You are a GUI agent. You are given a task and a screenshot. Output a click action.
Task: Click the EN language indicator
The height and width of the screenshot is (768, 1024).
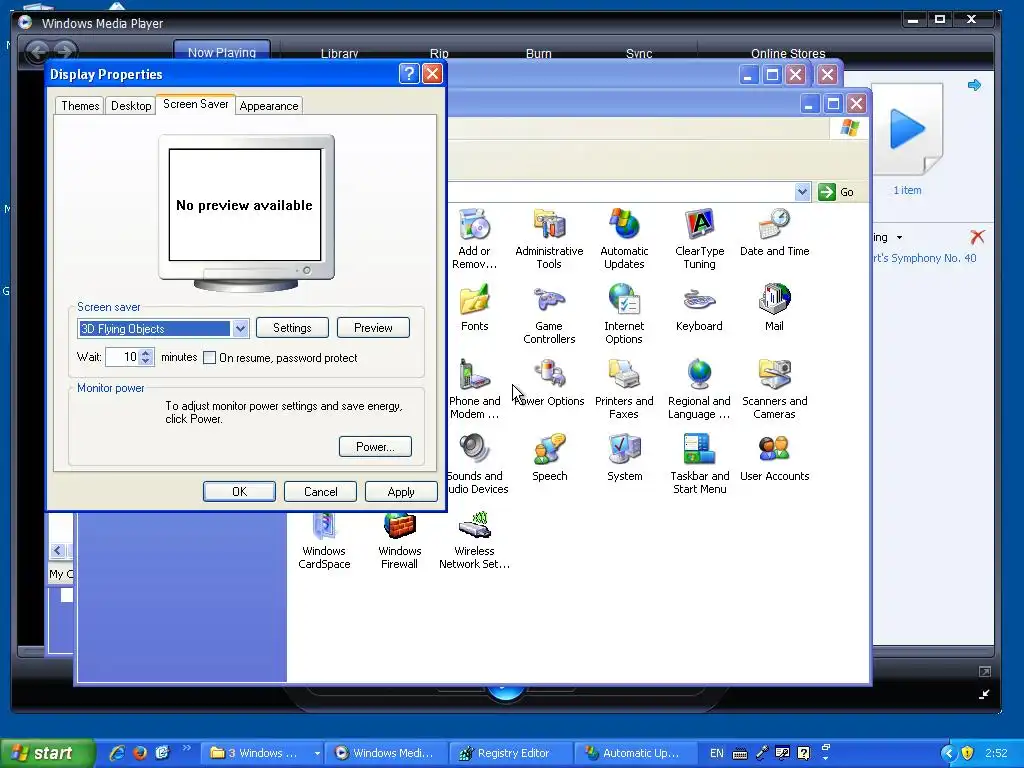(x=717, y=753)
